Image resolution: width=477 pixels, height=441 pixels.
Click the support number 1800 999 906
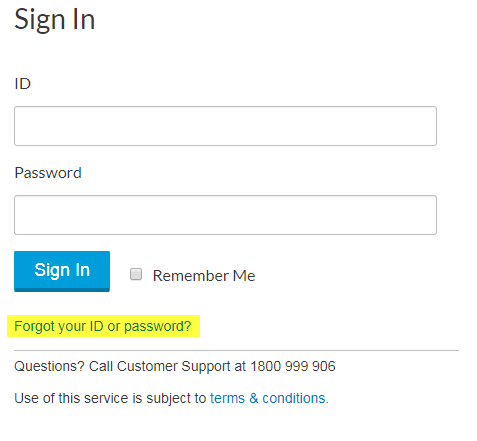coord(293,366)
